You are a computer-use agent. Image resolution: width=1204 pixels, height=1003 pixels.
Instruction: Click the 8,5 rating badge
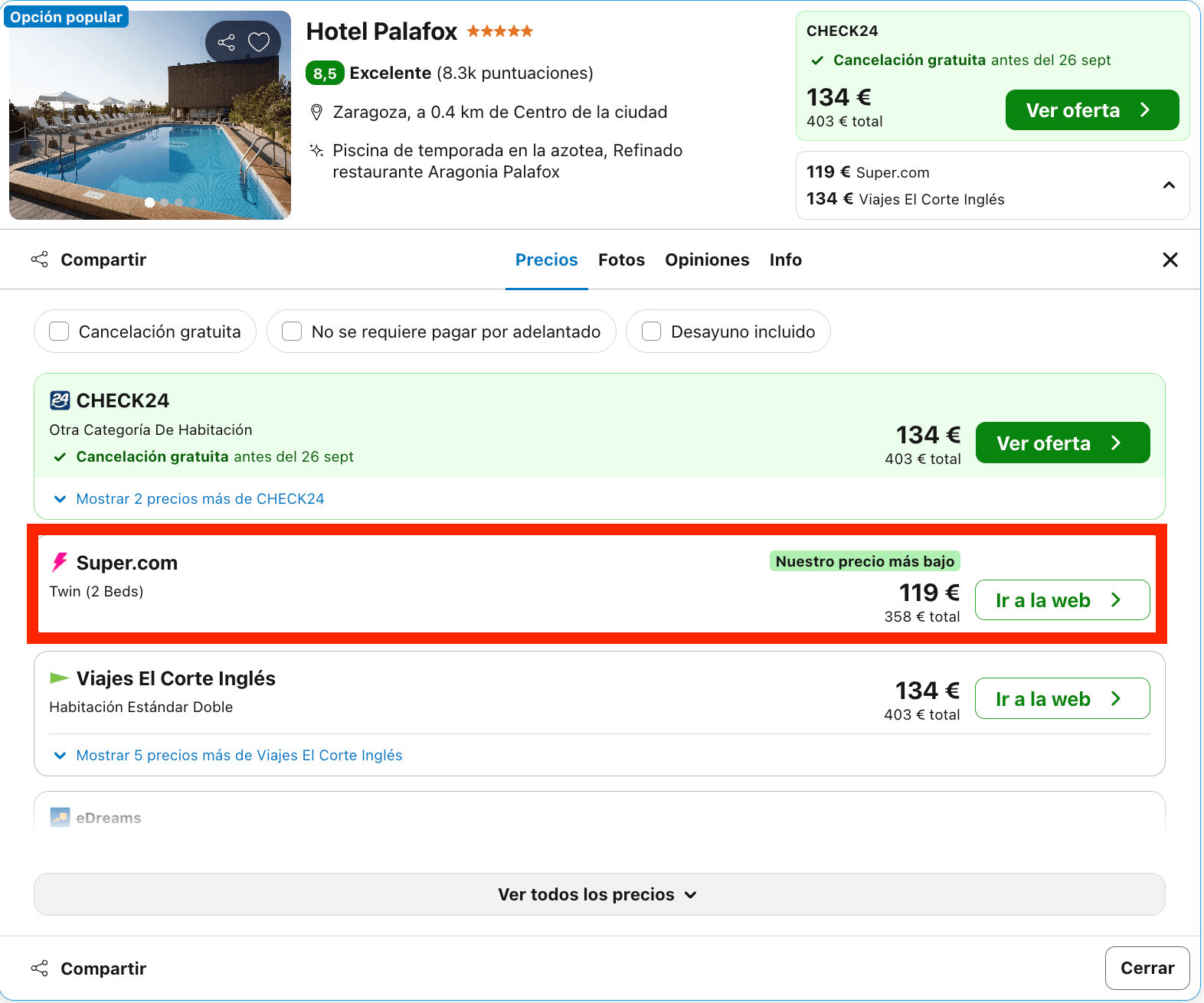click(325, 74)
